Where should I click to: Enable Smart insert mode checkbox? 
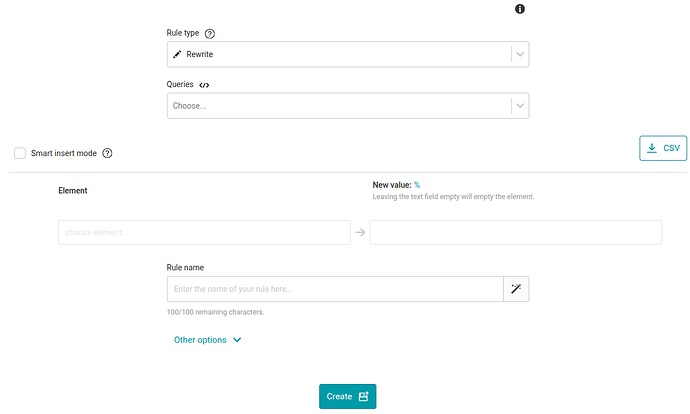point(20,153)
